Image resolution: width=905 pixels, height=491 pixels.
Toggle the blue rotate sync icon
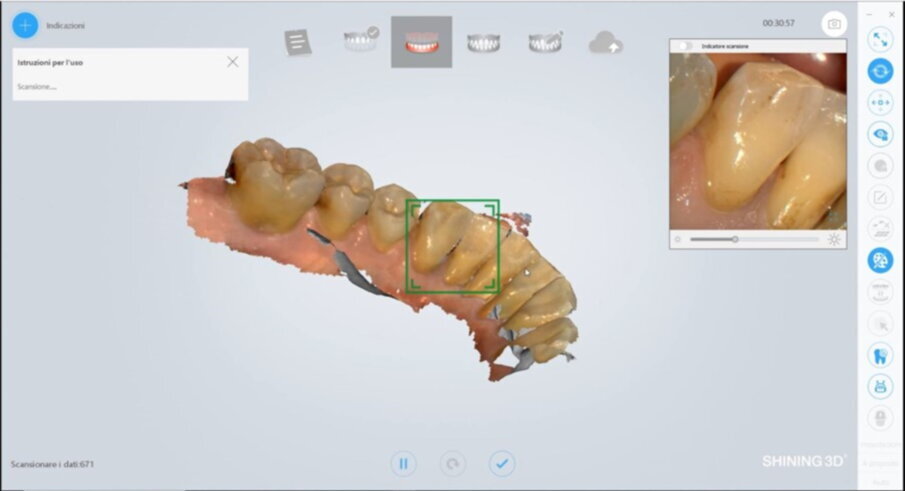tap(880, 71)
